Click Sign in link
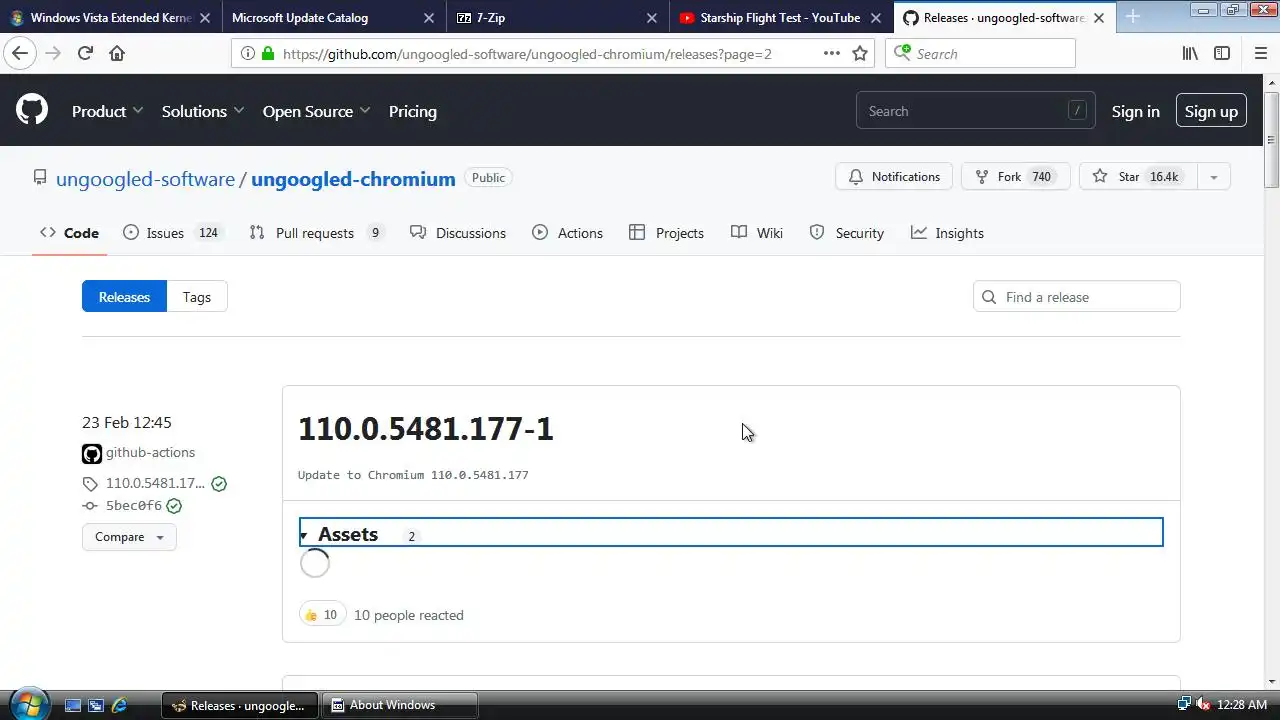The image size is (1280, 720). 1136,111
